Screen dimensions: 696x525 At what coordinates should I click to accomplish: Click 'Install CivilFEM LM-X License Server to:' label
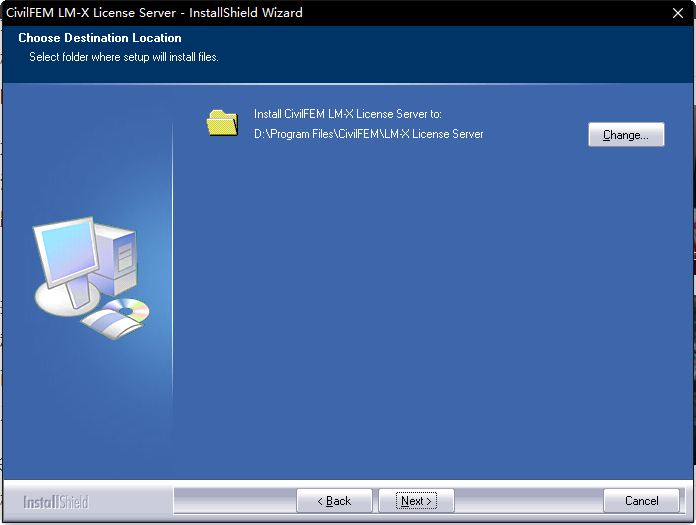tap(348, 114)
